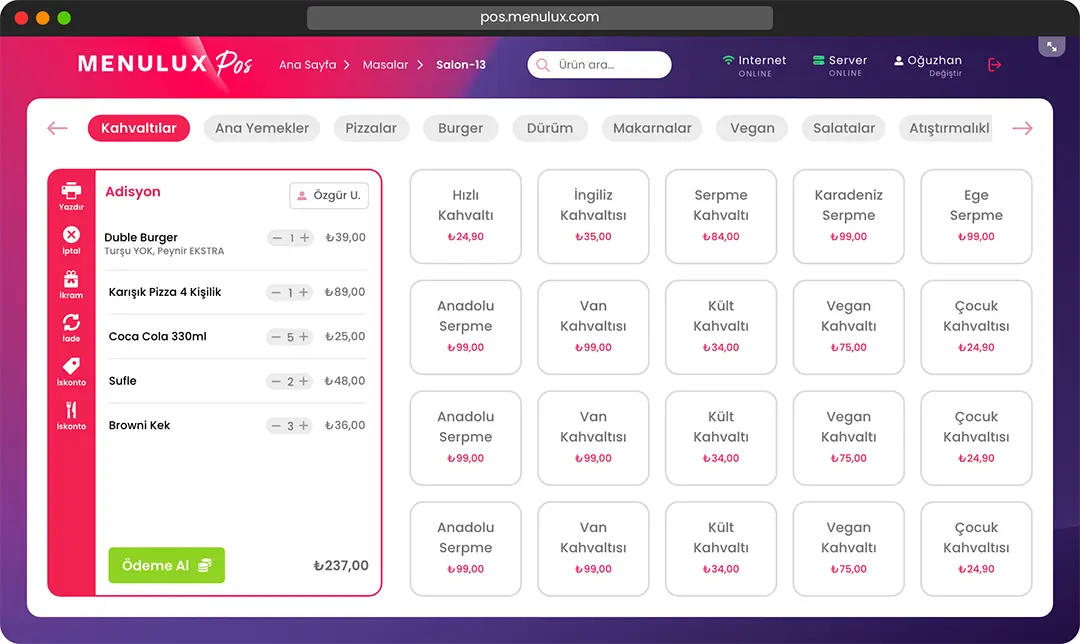This screenshot has height=644, width=1080.
Task: Add İngiliz Kahvaltısı to the order
Action: click(593, 216)
